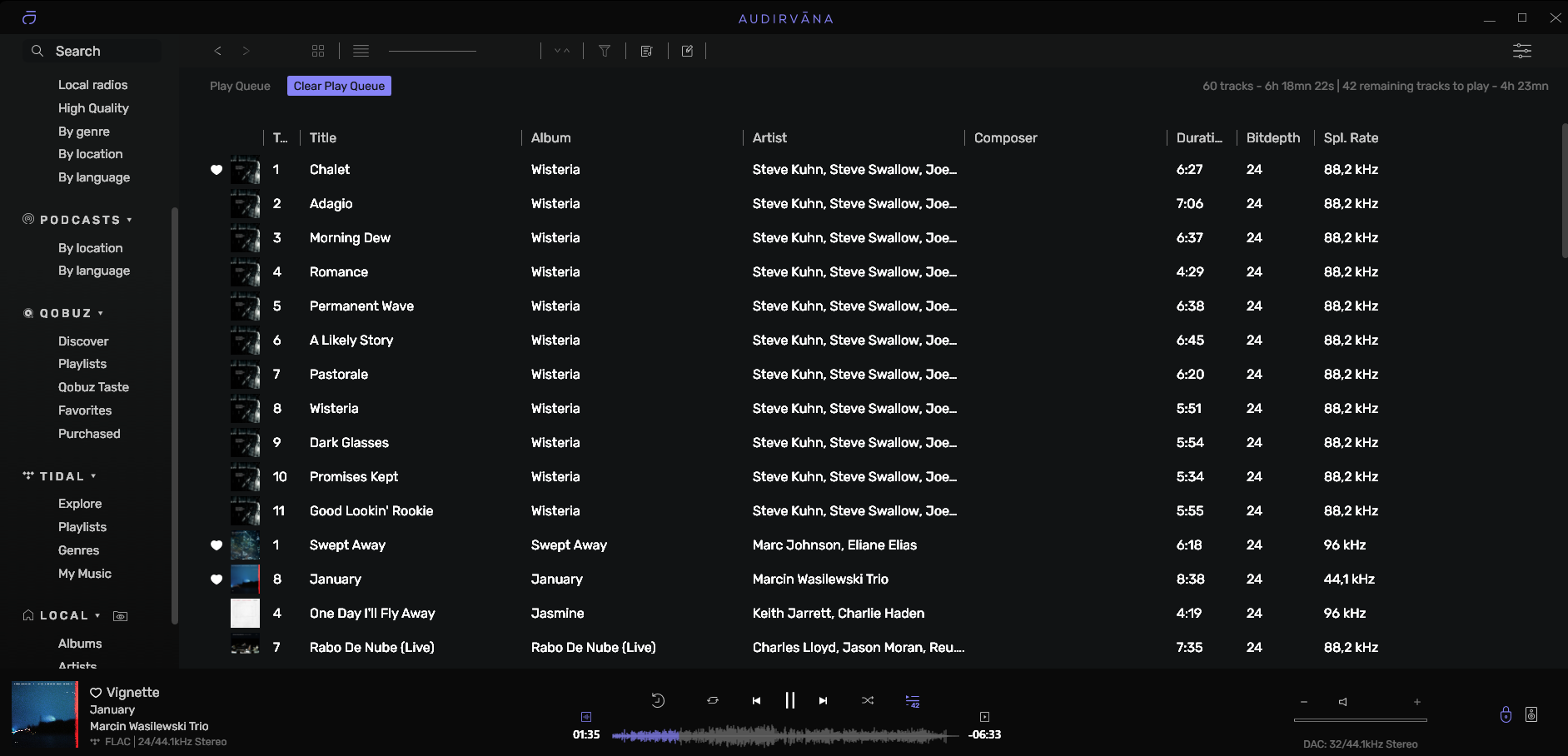Skip to the next track
The width and height of the screenshot is (1568, 756).
(x=823, y=700)
